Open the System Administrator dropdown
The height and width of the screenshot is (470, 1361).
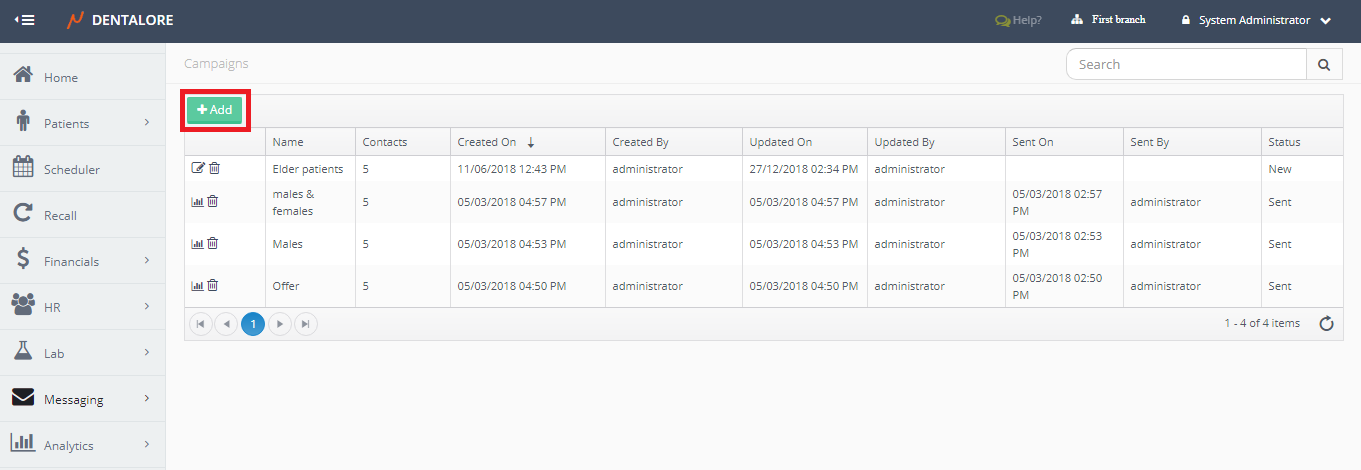click(x=1256, y=20)
